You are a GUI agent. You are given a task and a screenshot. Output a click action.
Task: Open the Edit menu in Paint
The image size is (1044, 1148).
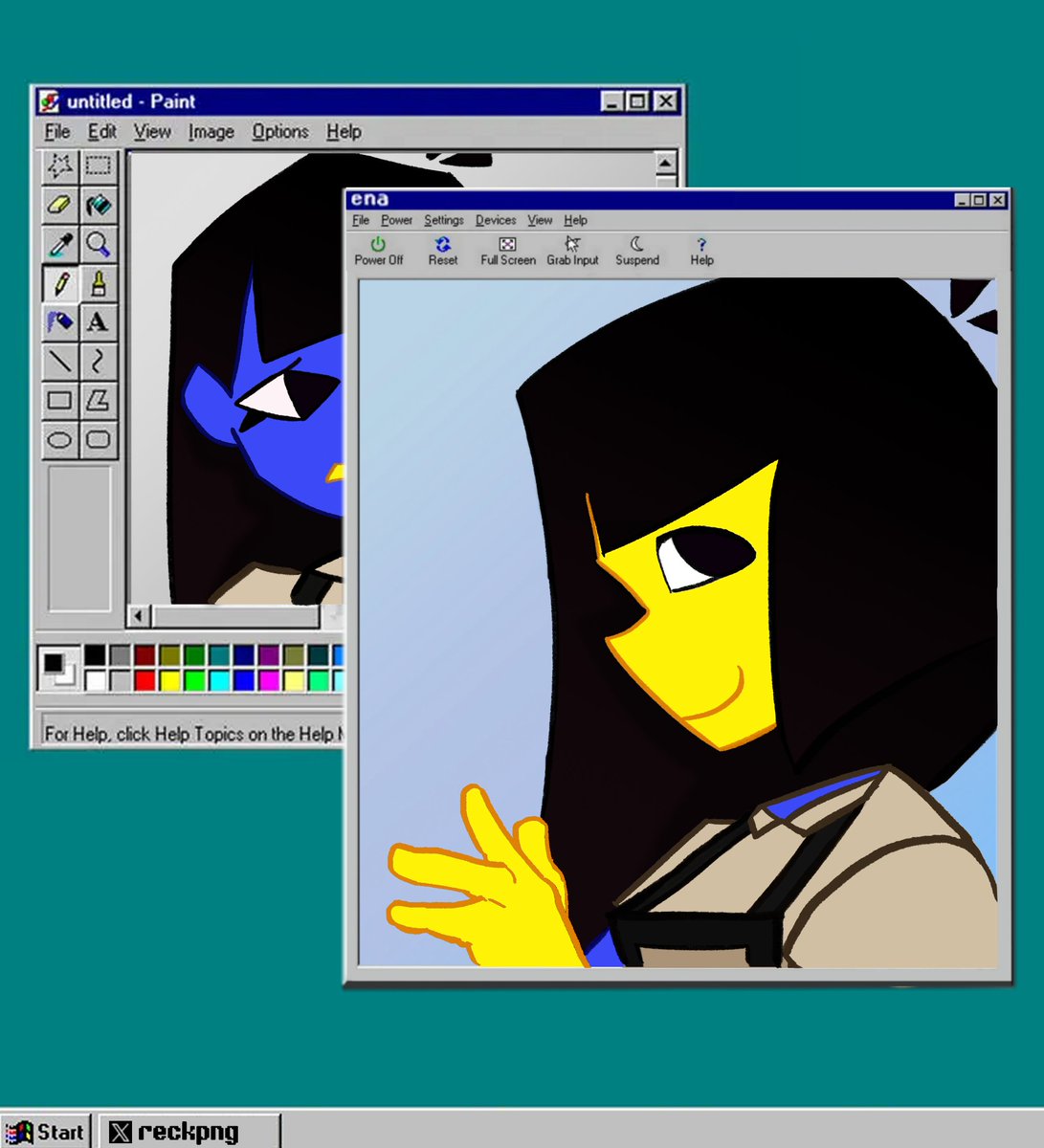(102, 132)
